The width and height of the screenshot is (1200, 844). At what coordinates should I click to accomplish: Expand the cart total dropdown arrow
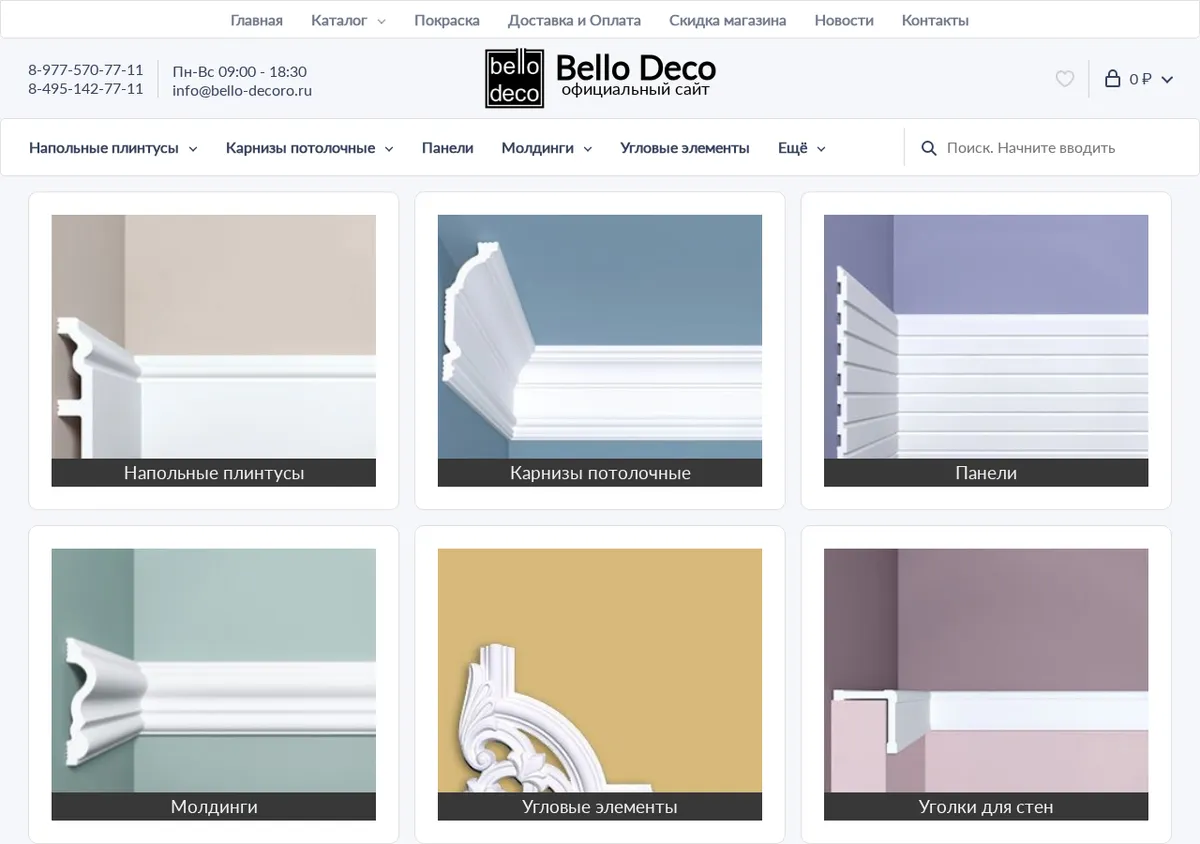click(1167, 80)
